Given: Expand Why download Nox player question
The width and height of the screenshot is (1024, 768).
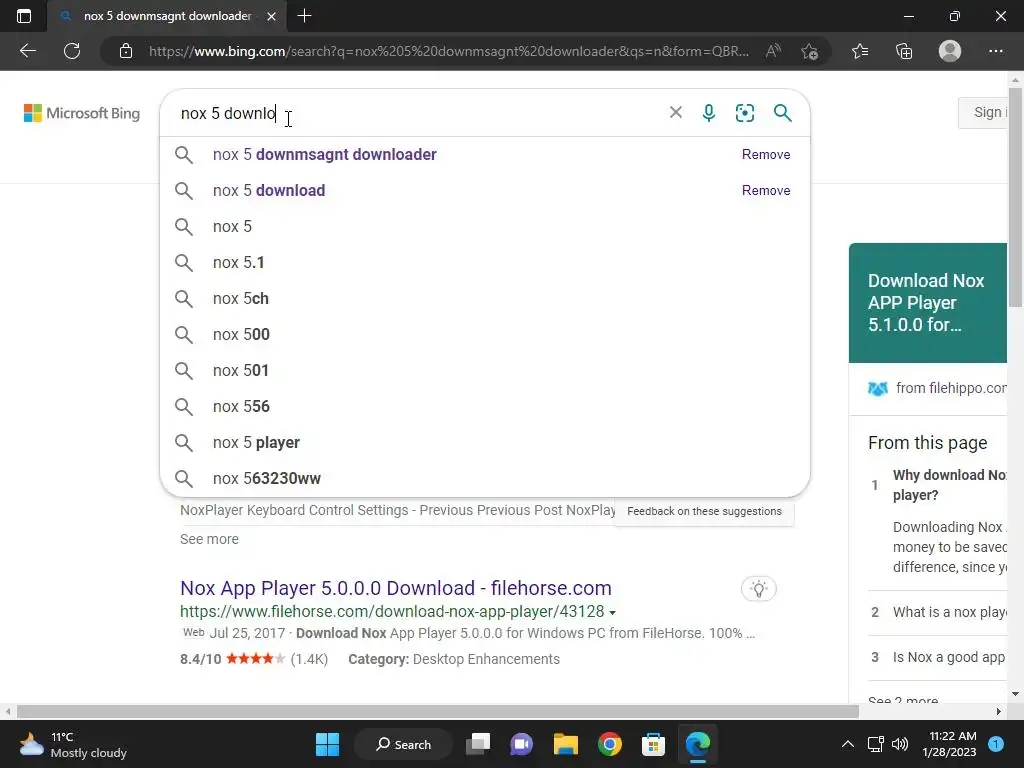Looking at the screenshot, I should click(x=950, y=485).
